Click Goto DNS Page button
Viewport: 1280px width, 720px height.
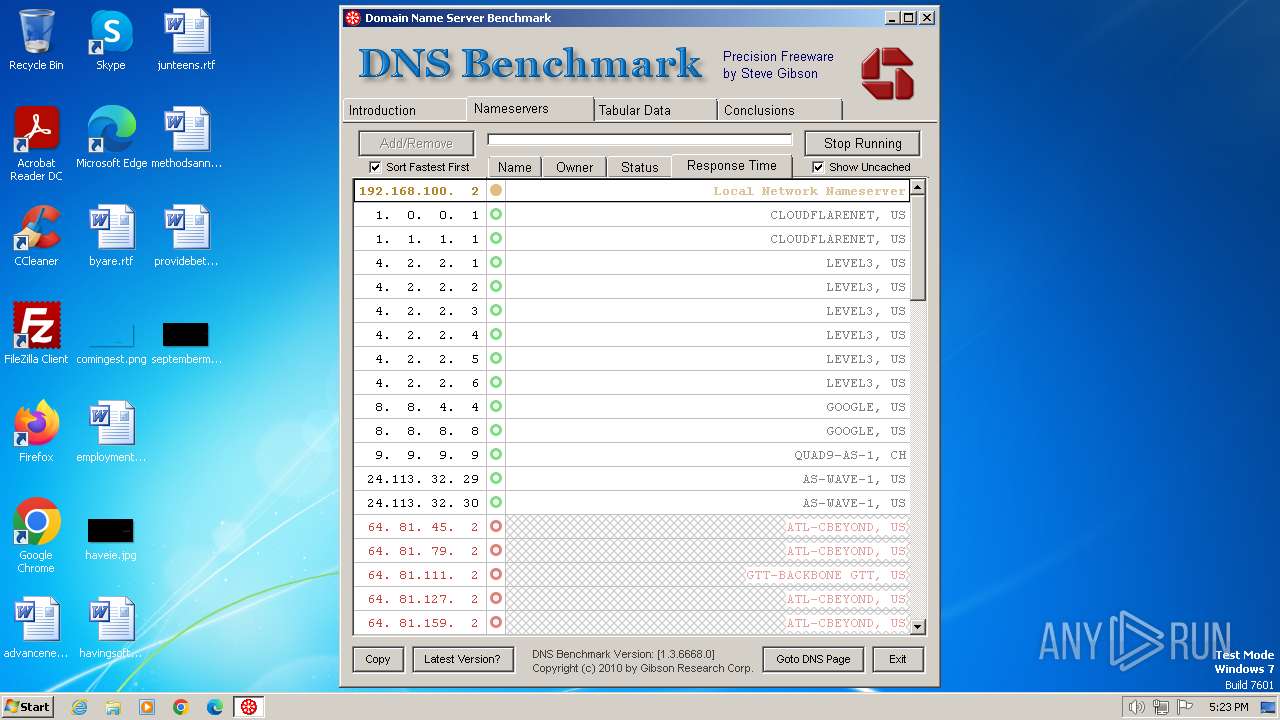pyautogui.click(x=813, y=659)
